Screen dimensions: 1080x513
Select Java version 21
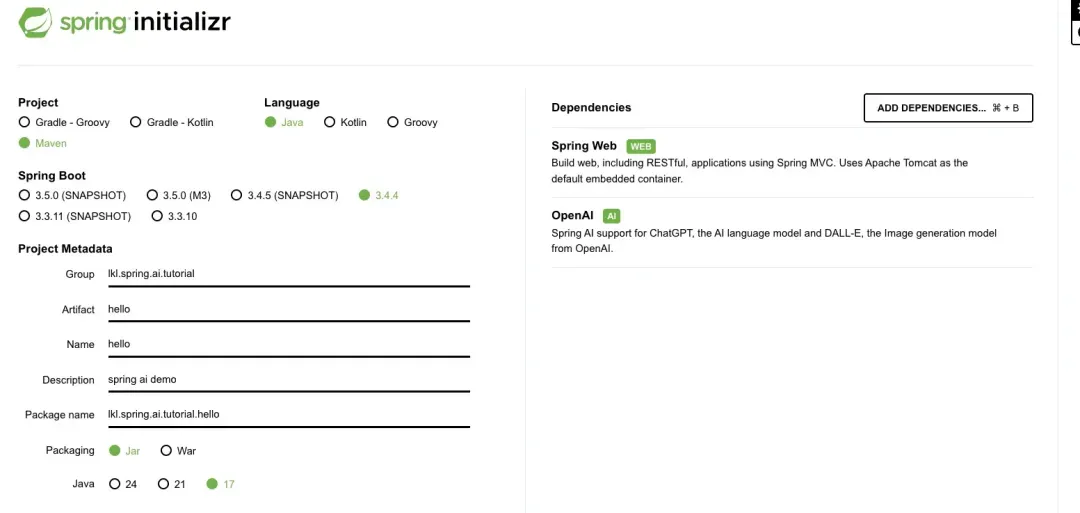coord(172,484)
